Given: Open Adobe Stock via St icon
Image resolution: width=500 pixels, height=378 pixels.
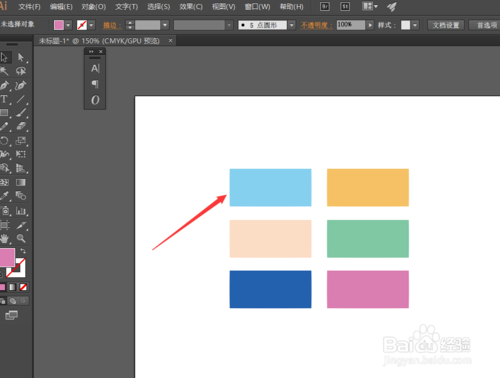Looking at the screenshot, I should (x=345, y=7).
